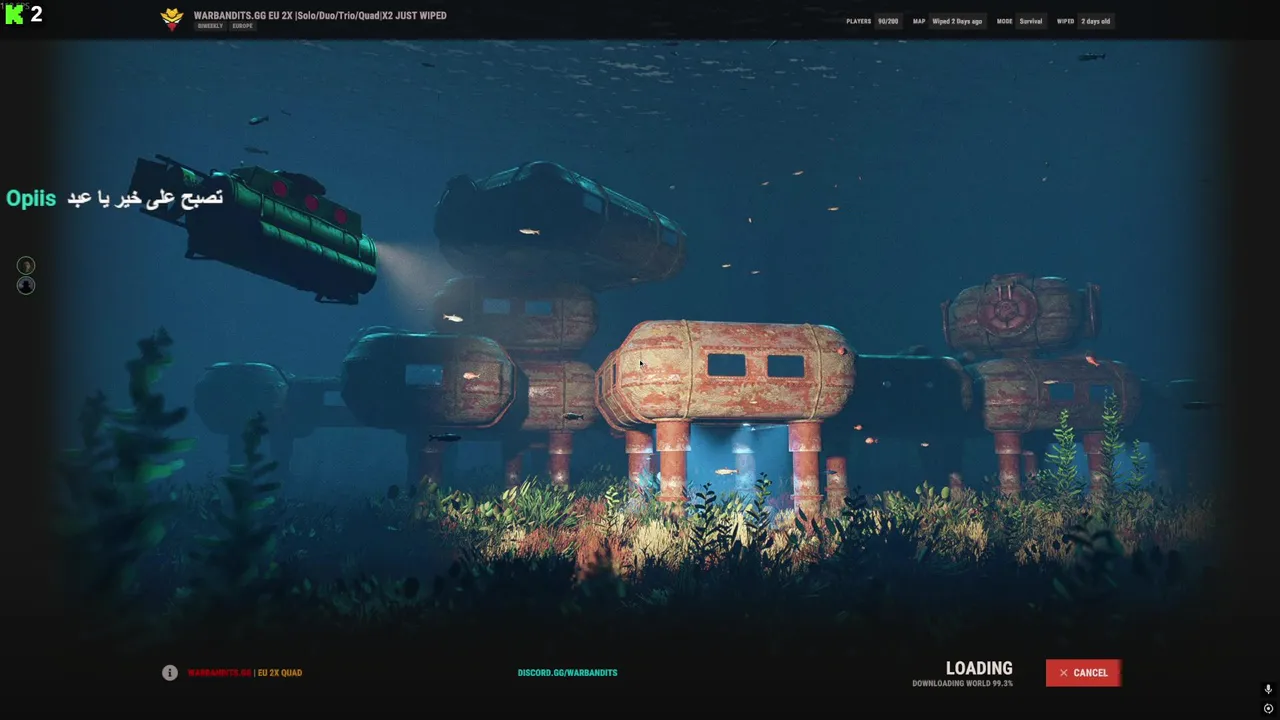Click the map value "Wiped 2 Days ago"
The height and width of the screenshot is (720, 1280).
click(957, 21)
